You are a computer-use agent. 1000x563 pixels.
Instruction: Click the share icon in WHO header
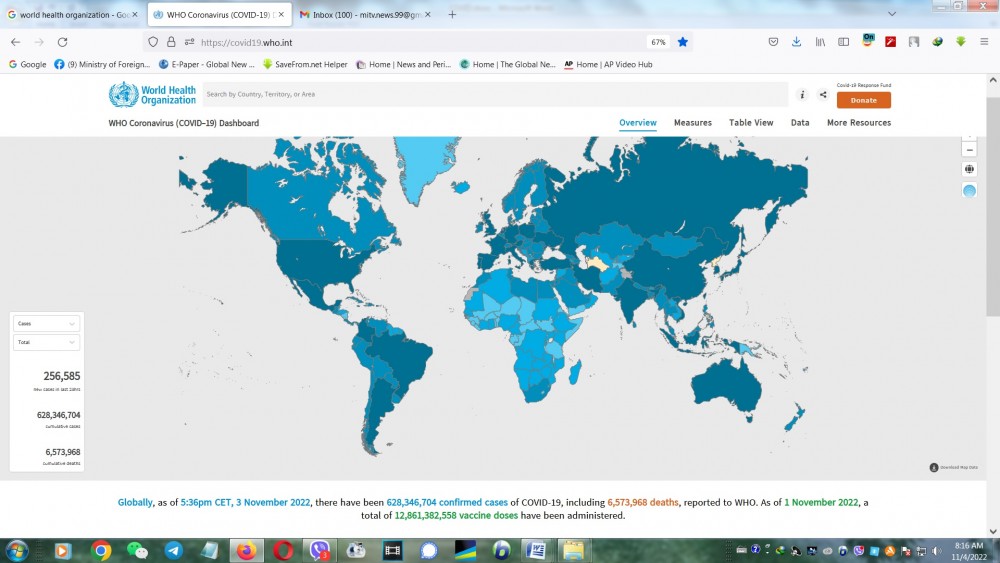823,95
